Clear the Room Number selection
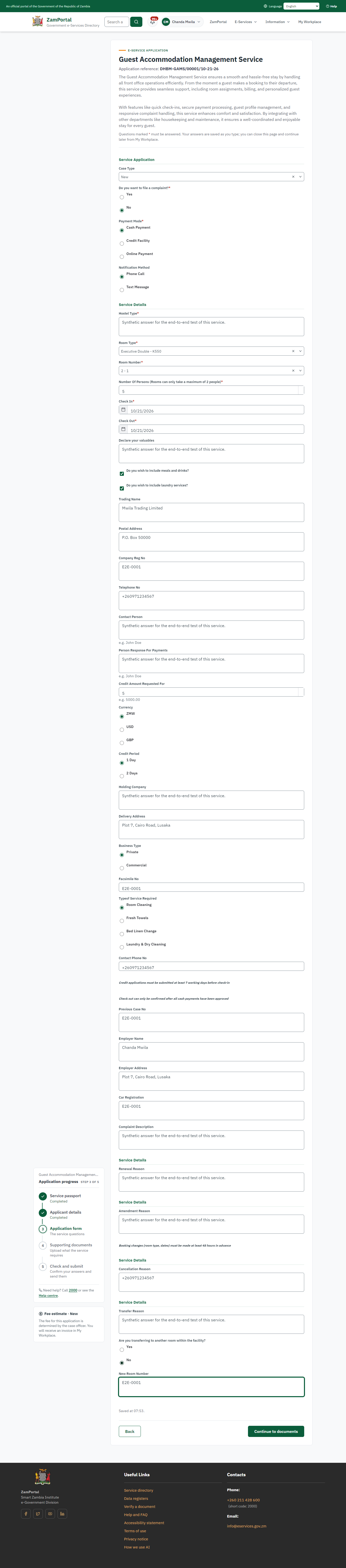346x1568 pixels. click(x=293, y=371)
